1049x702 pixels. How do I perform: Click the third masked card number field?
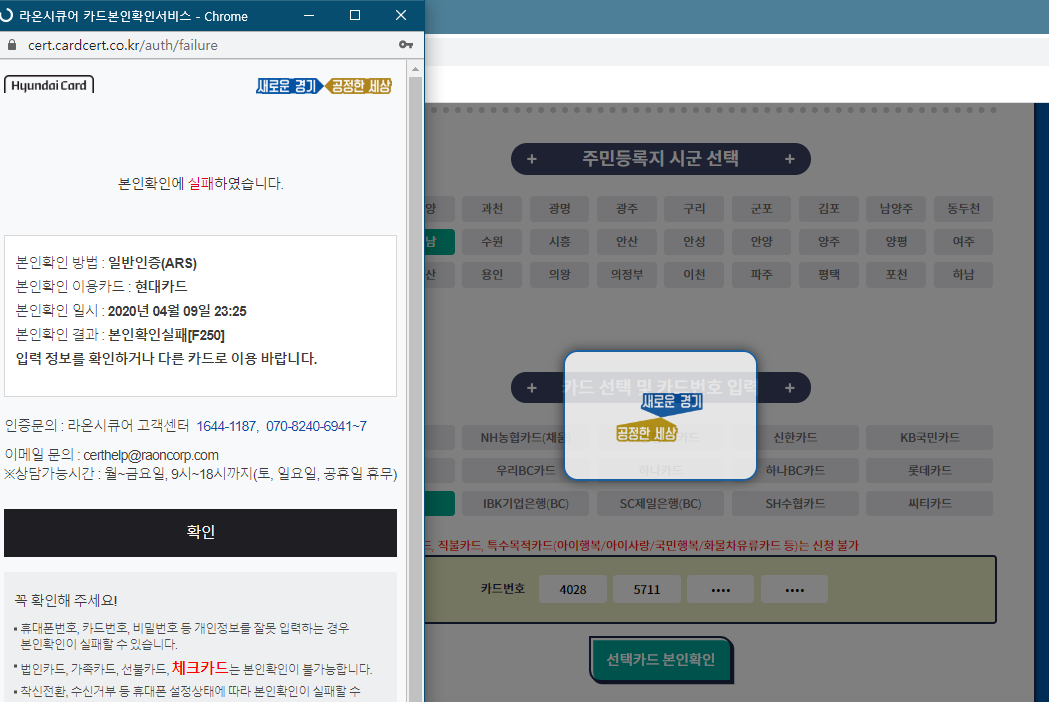click(721, 590)
